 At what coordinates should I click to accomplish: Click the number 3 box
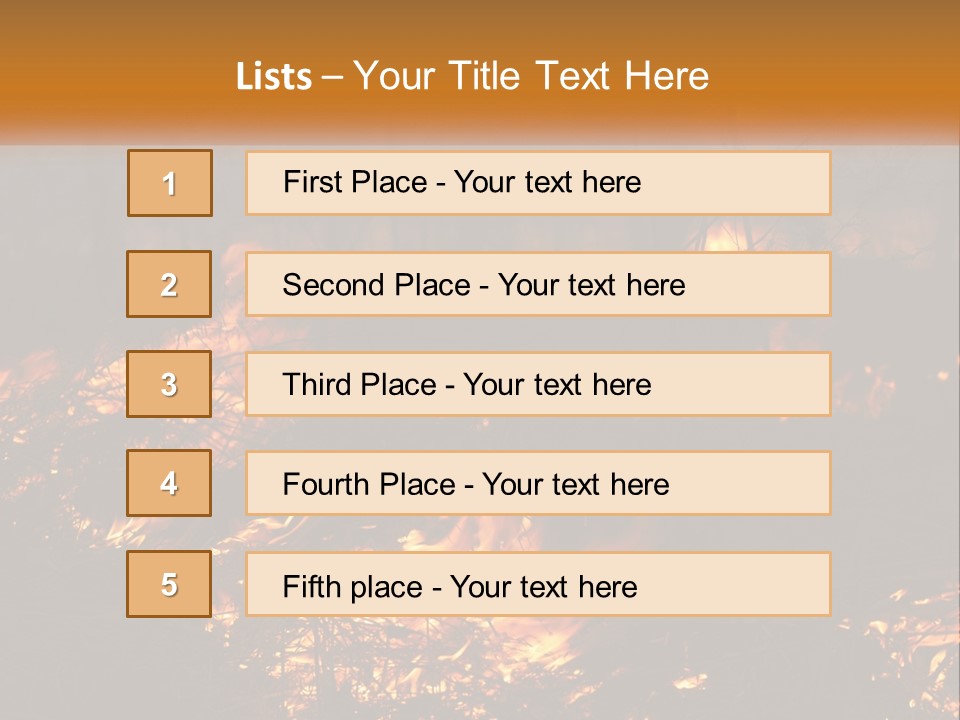[x=169, y=384]
